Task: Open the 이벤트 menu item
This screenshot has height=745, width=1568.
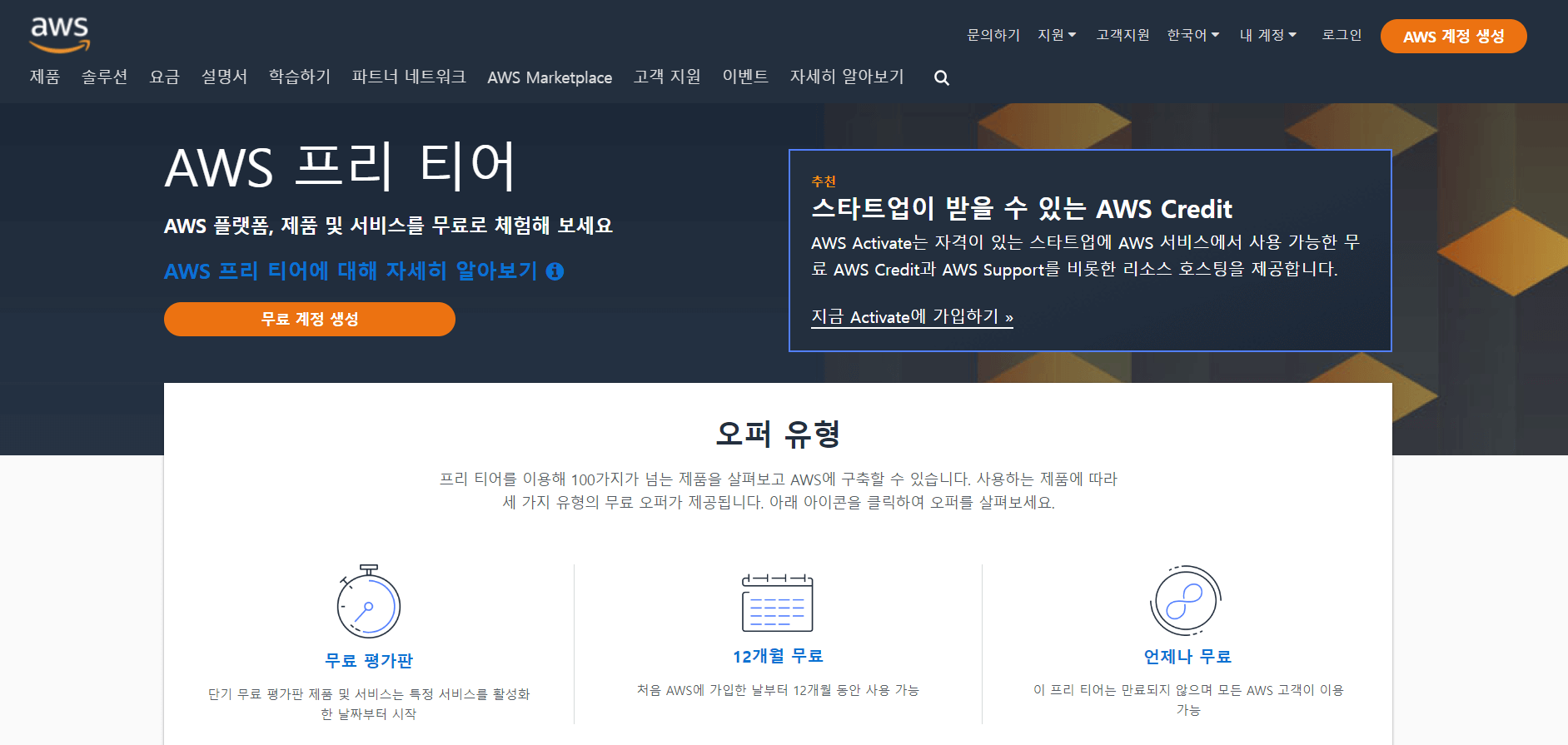Action: coord(745,77)
